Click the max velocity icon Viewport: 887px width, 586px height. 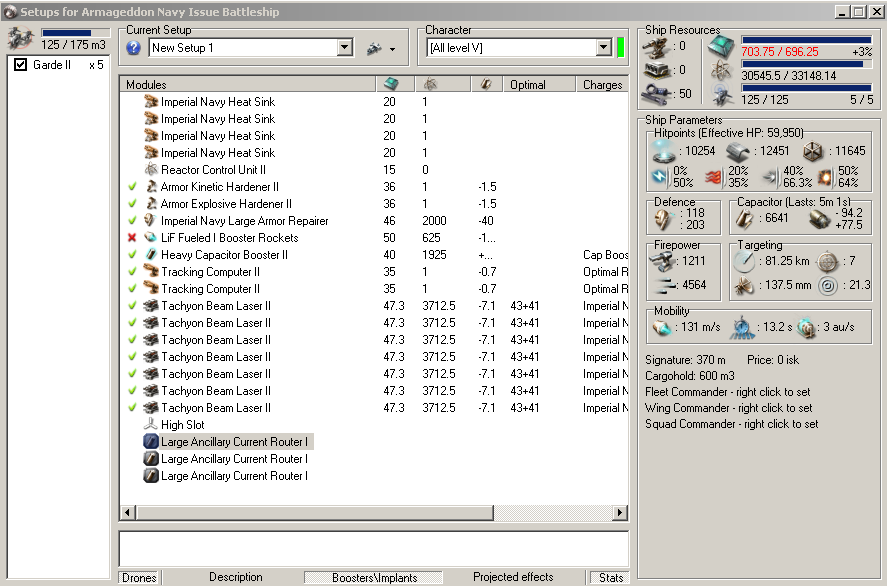point(661,328)
